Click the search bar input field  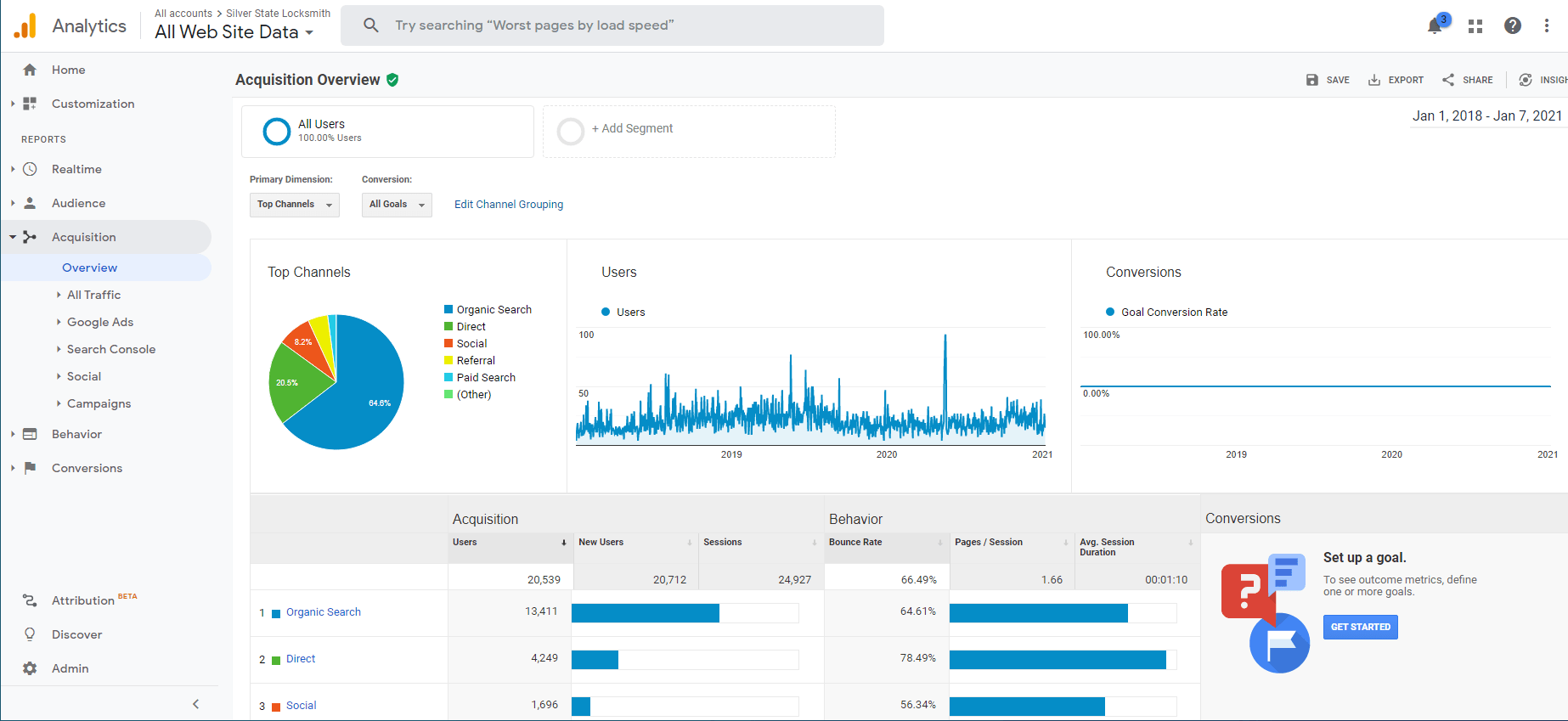[x=612, y=25]
